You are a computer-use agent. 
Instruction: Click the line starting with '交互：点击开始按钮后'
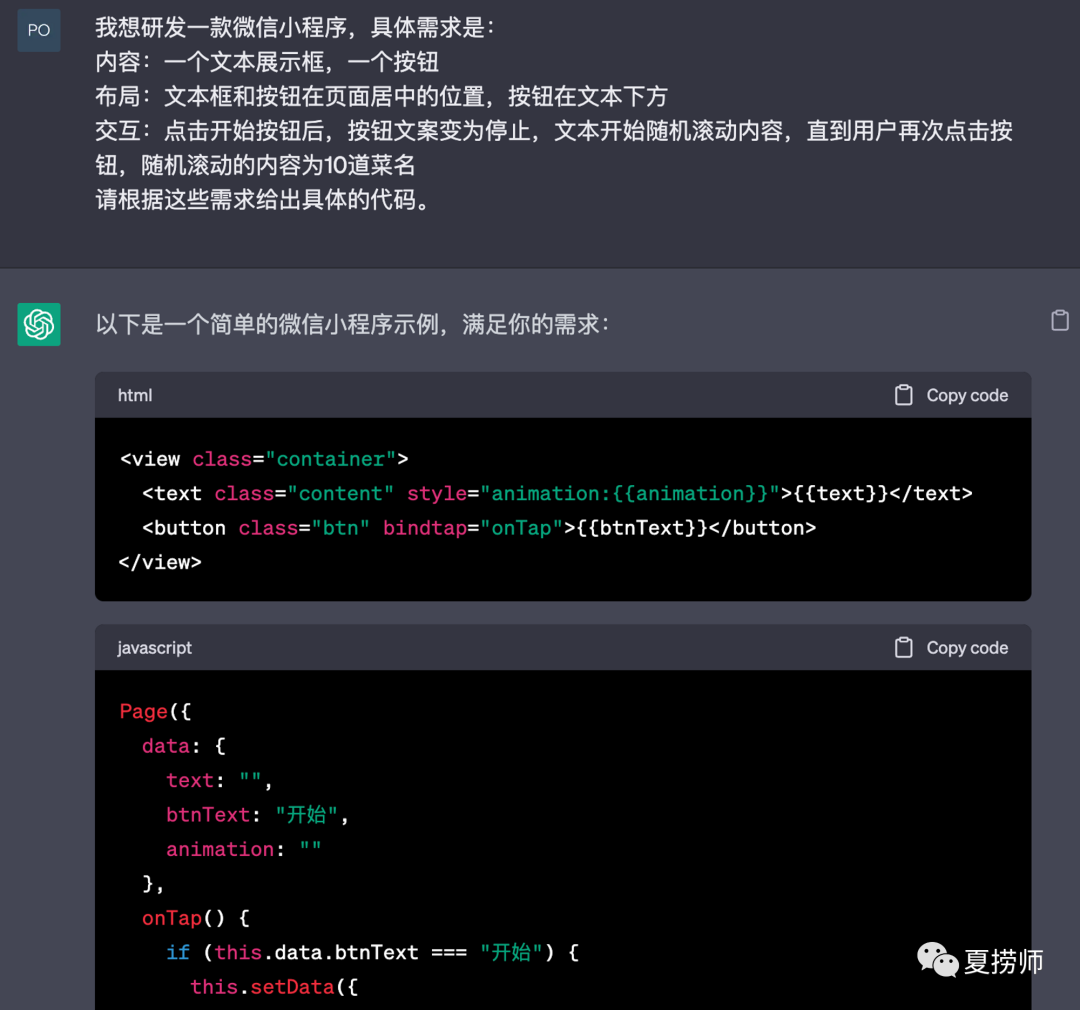554,132
